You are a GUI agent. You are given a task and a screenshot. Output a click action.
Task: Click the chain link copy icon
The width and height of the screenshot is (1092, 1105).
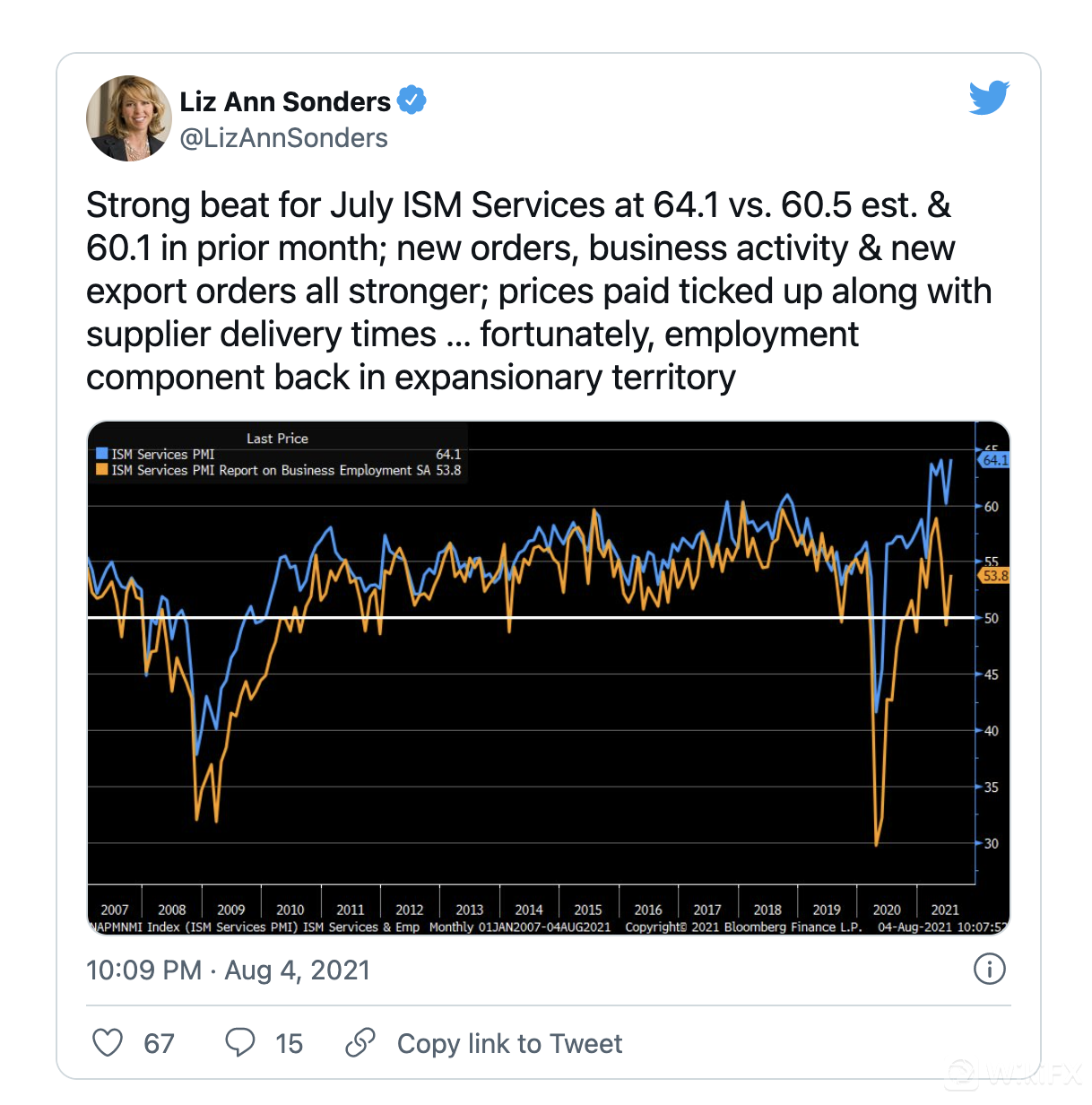coord(360,1042)
